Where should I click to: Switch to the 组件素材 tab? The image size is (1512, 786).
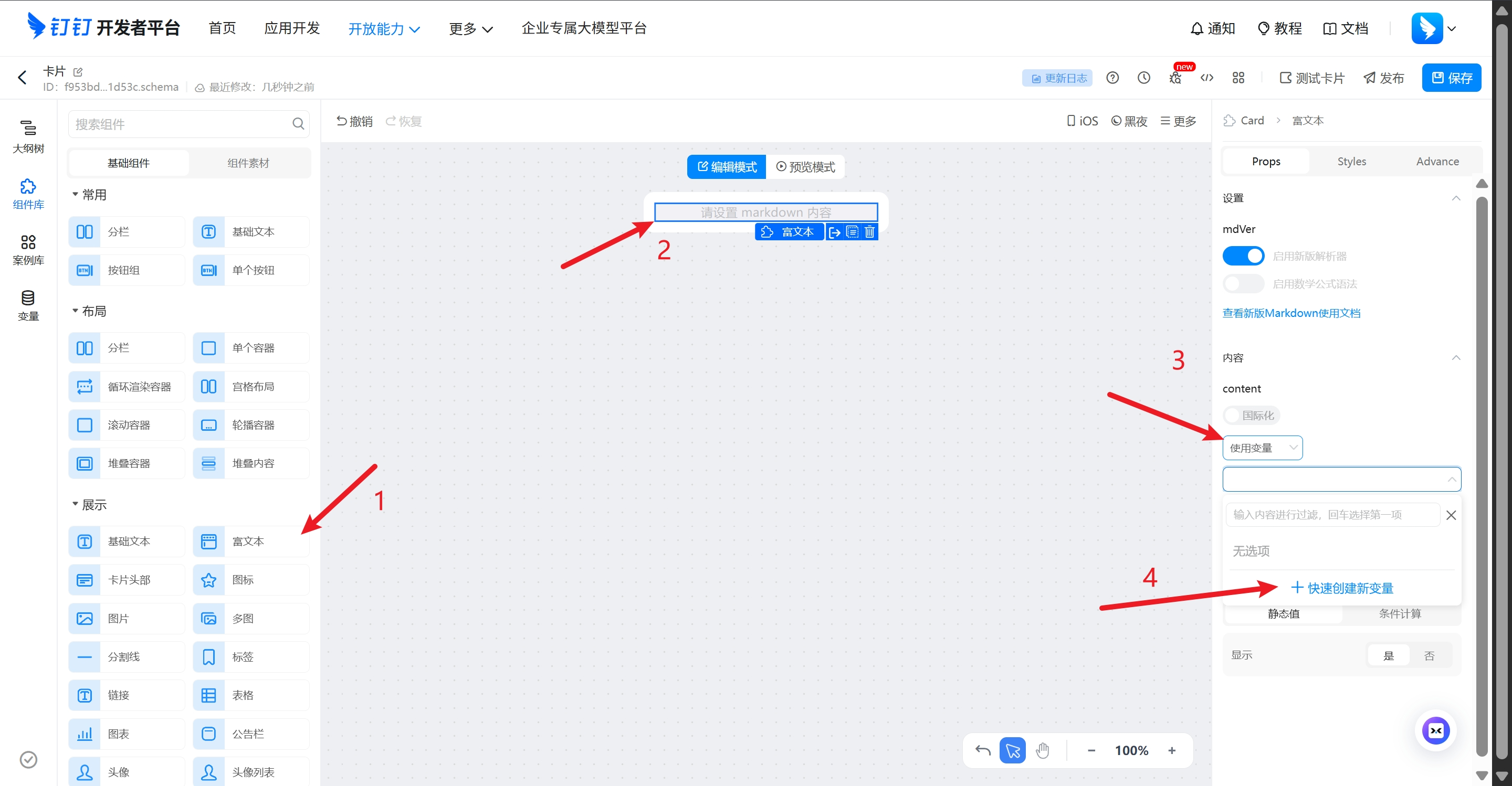tap(248, 163)
